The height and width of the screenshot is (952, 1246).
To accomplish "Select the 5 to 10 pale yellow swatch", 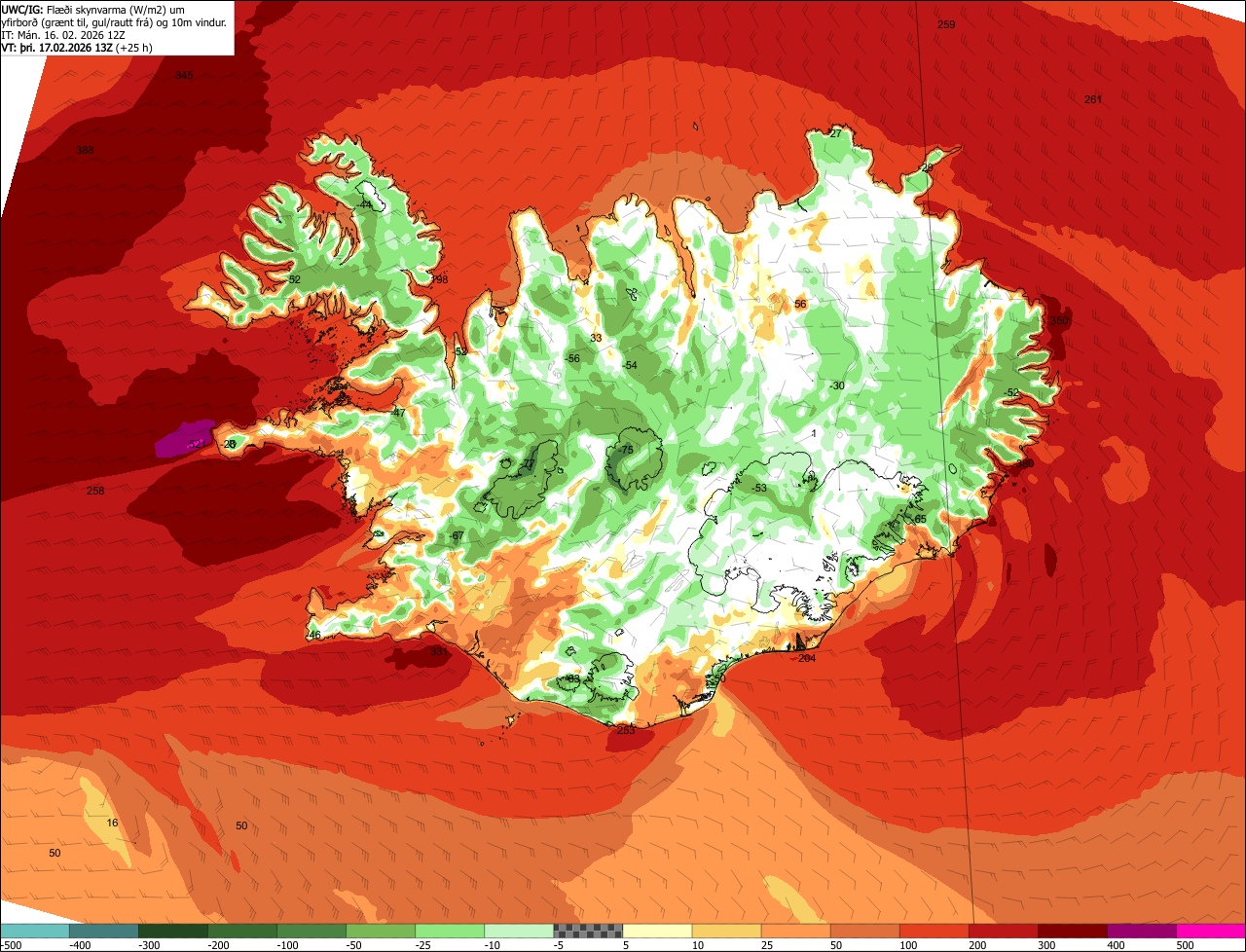I will [x=657, y=931].
